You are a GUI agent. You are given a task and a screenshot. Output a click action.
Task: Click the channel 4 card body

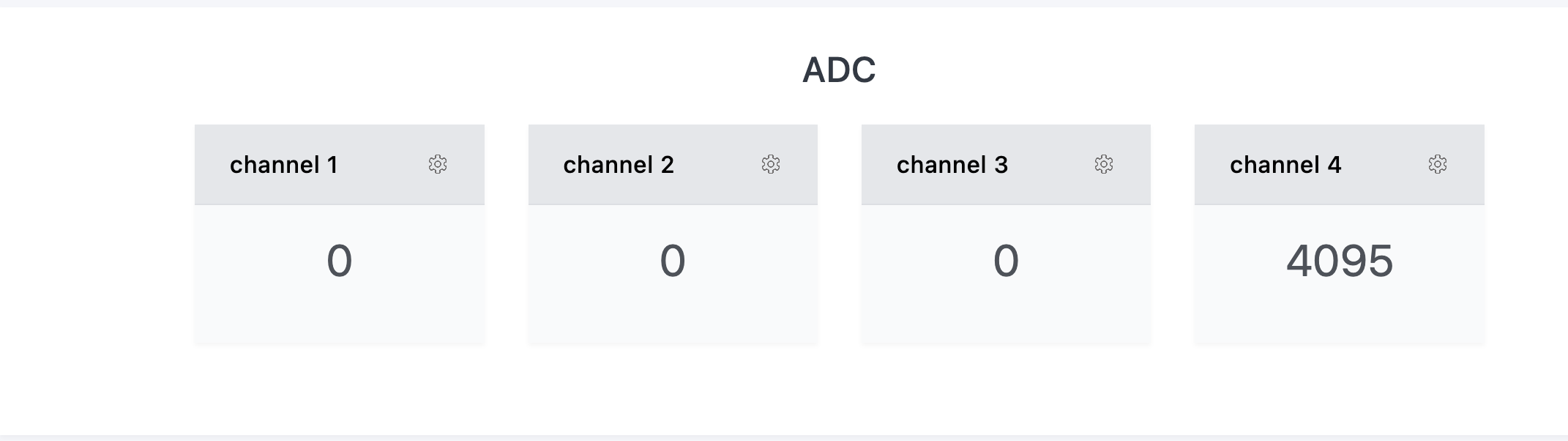pos(1340,311)
